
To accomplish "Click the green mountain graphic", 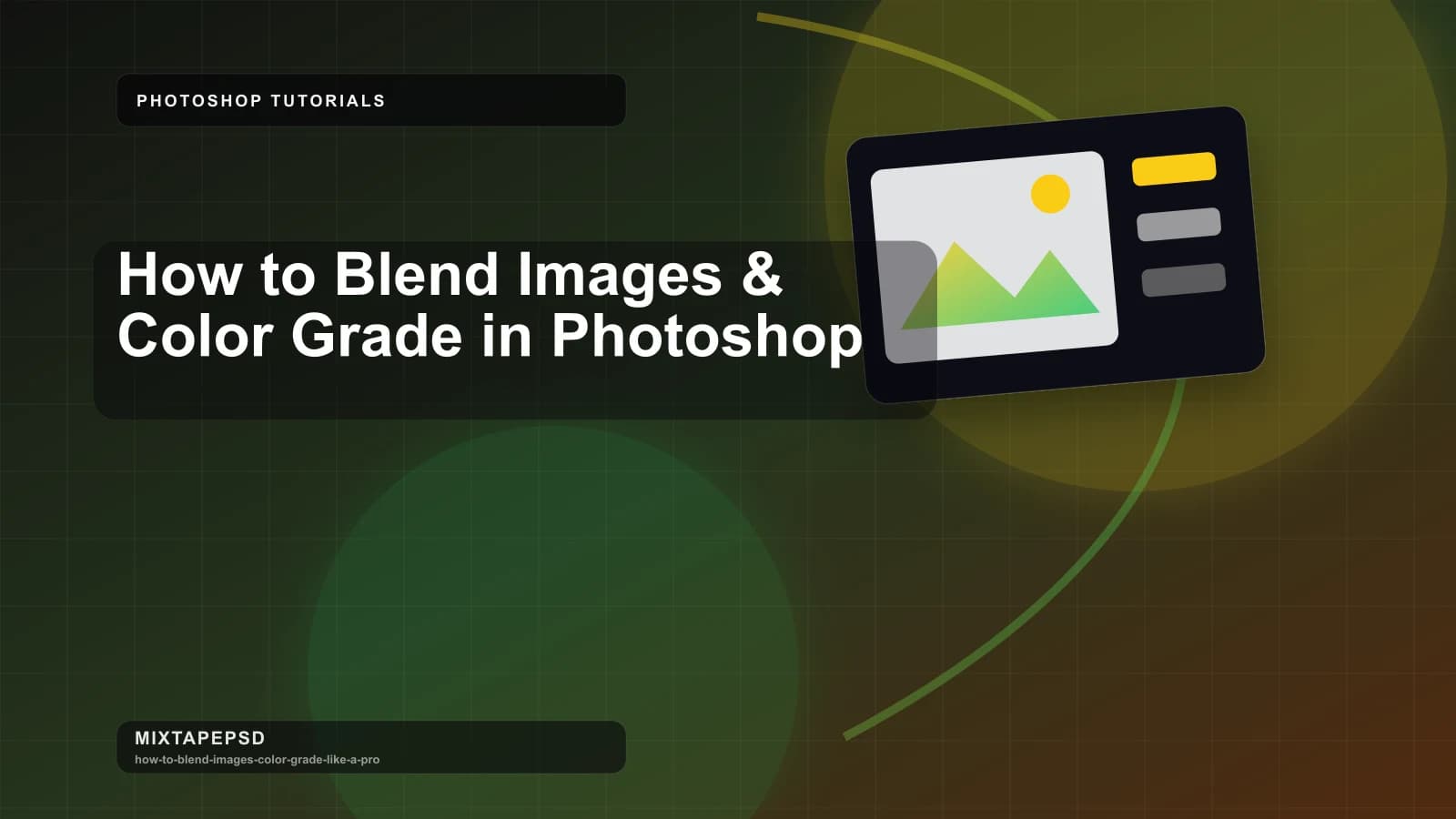I will [x=1001, y=286].
